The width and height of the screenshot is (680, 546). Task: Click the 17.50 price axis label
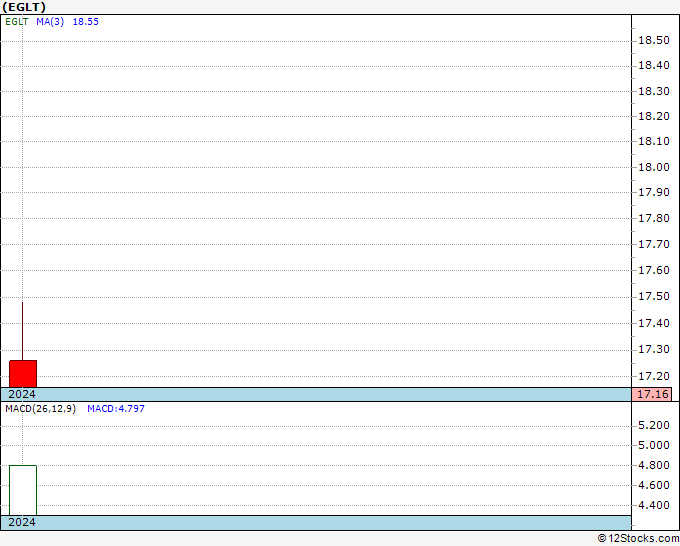[x=654, y=297]
